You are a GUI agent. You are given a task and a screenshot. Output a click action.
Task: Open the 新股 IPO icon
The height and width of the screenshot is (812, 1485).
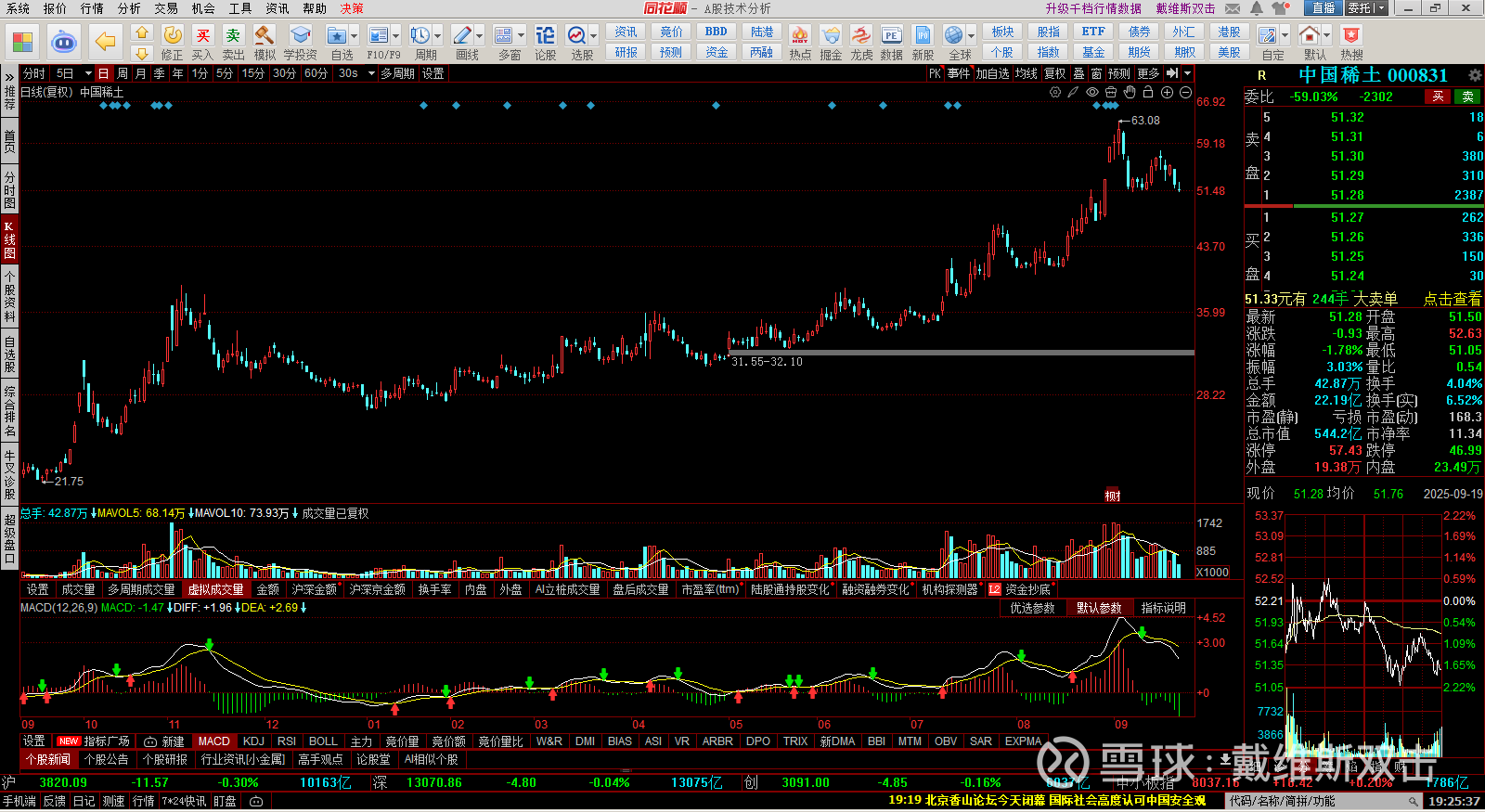point(923,35)
